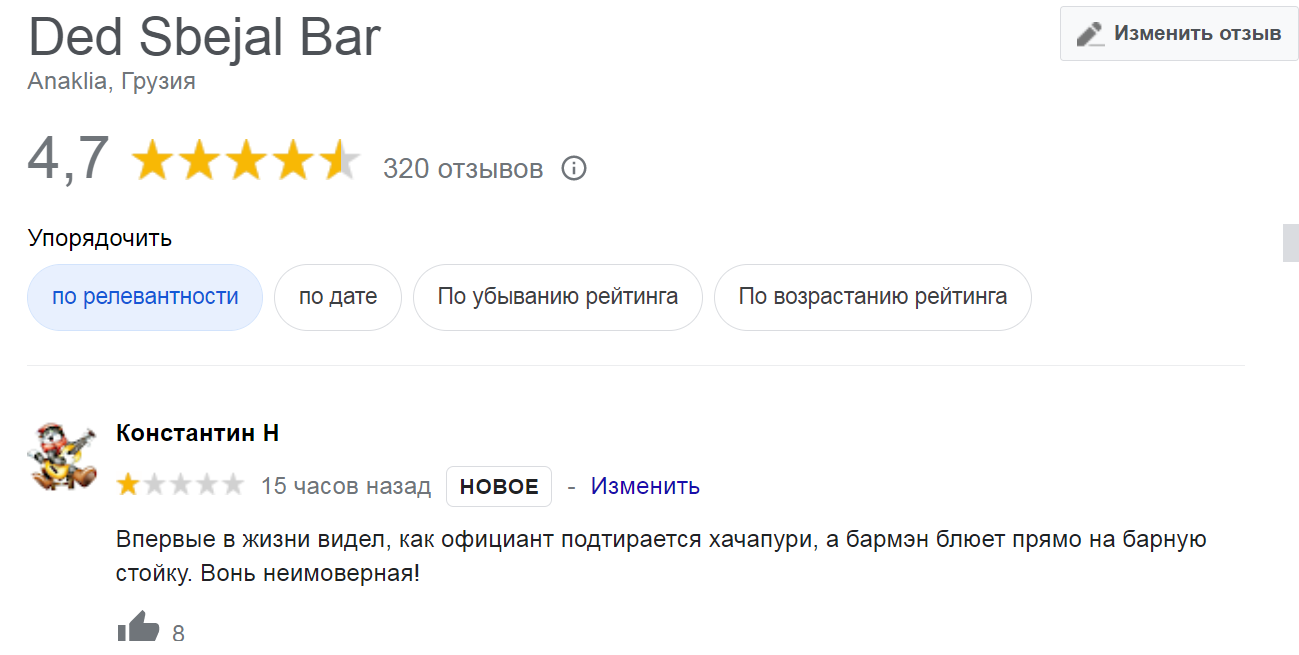Click the third star of the 4,7 rating

[x=247, y=160]
